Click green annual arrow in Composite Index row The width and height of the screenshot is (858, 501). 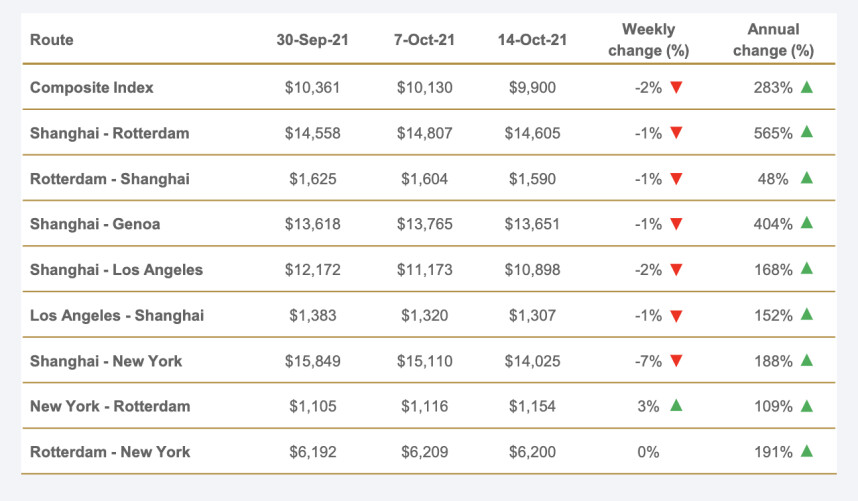point(806,87)
